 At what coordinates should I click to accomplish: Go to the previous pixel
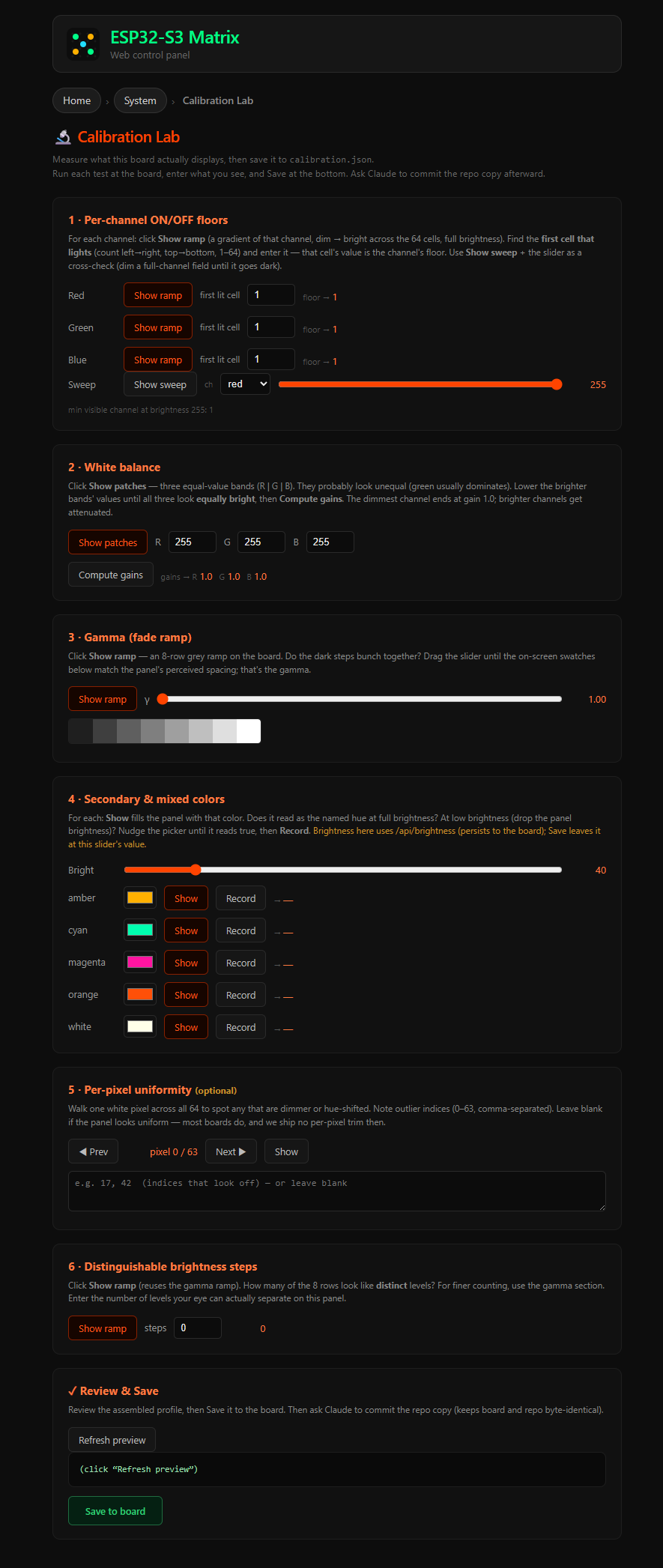[x=93, y=1151]
